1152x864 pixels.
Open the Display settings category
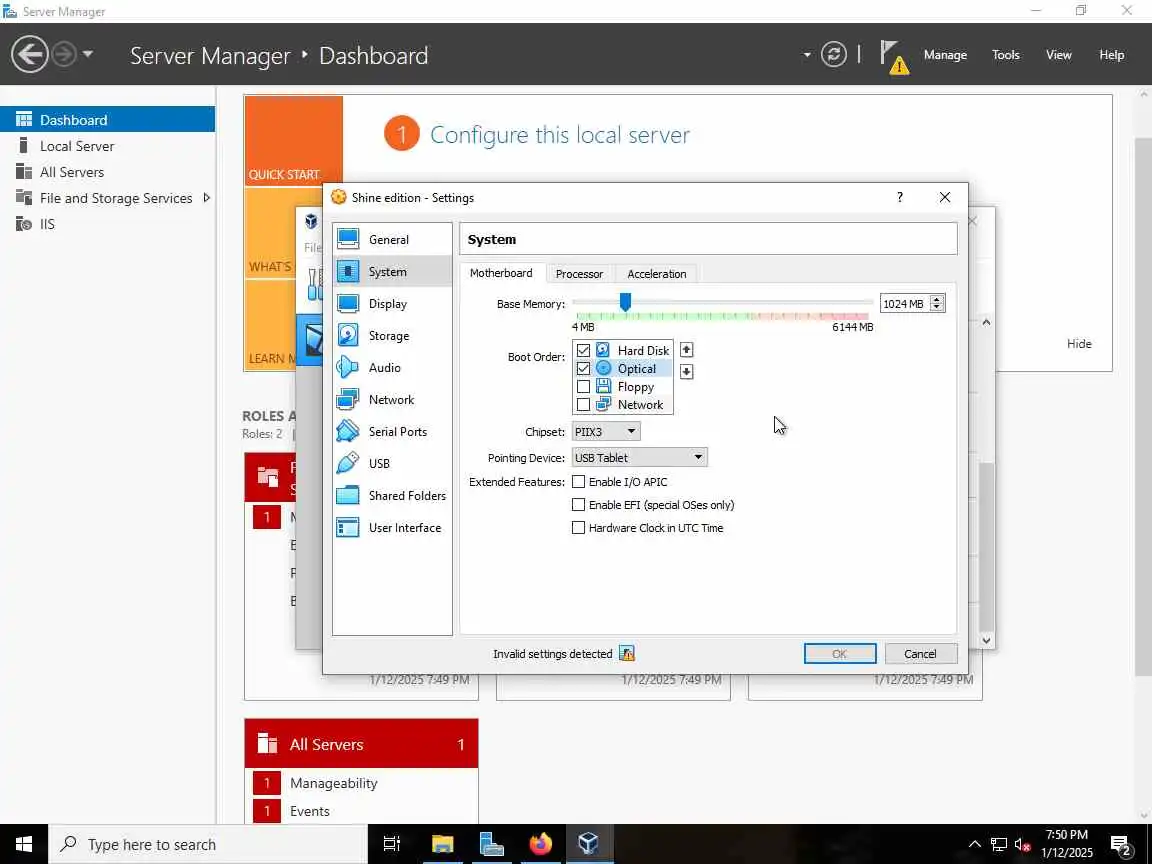392,303
